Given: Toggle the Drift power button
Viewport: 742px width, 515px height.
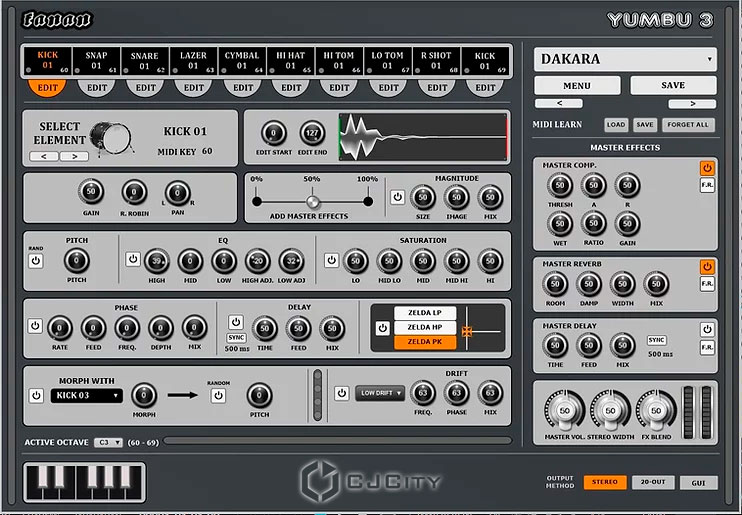Looking at the screenshot, I should click(341, 393).
